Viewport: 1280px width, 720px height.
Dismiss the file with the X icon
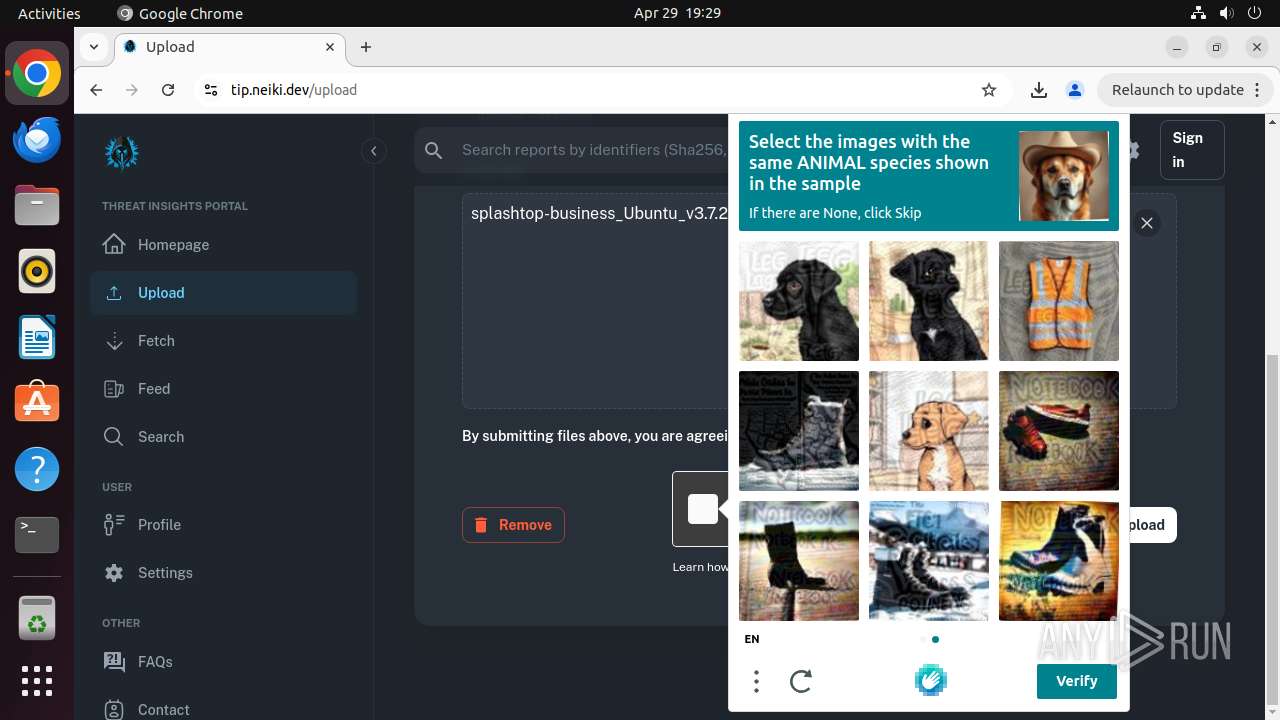(1147, 223)
